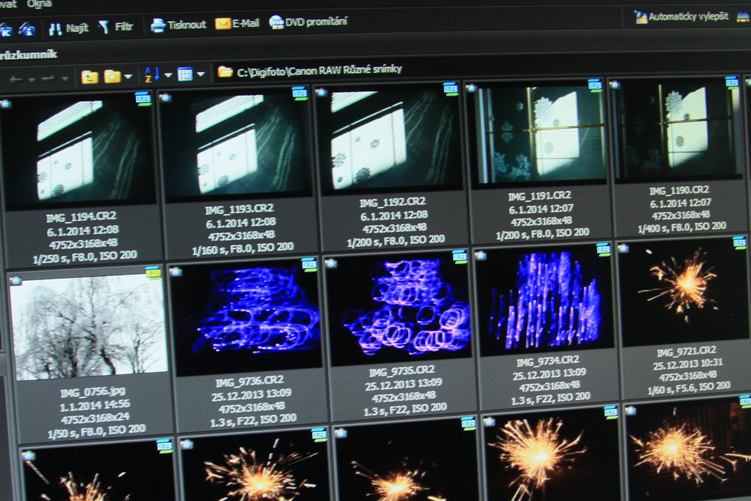This screenshot has height=501, width=751.
Task: Switch to the Průzkumník tab
Action: click(28, 55)
